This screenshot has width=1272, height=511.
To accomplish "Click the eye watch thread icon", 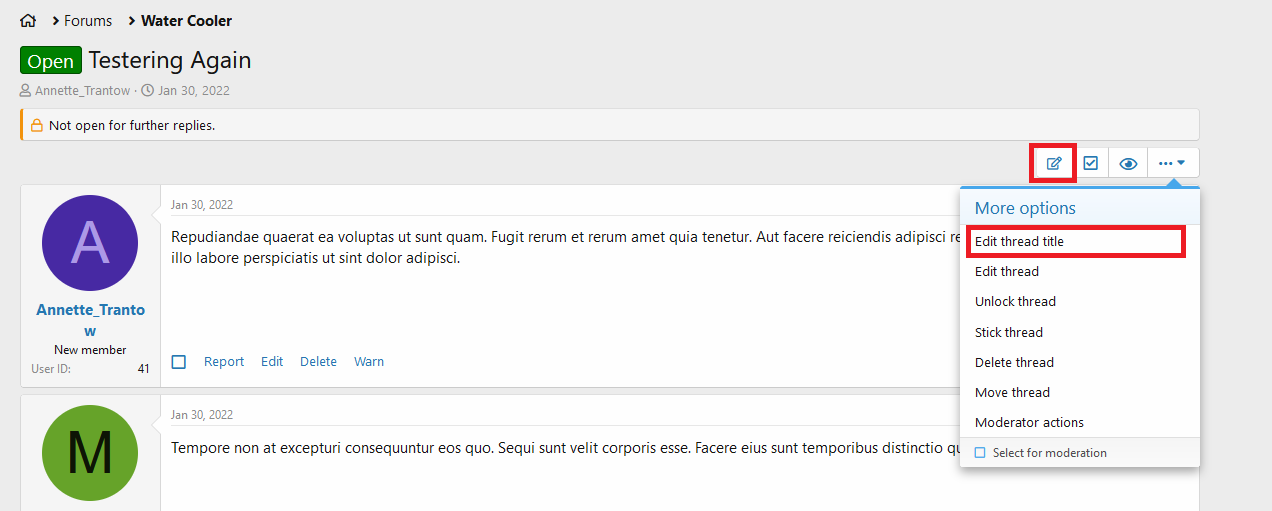I will tap(1128, 163).
